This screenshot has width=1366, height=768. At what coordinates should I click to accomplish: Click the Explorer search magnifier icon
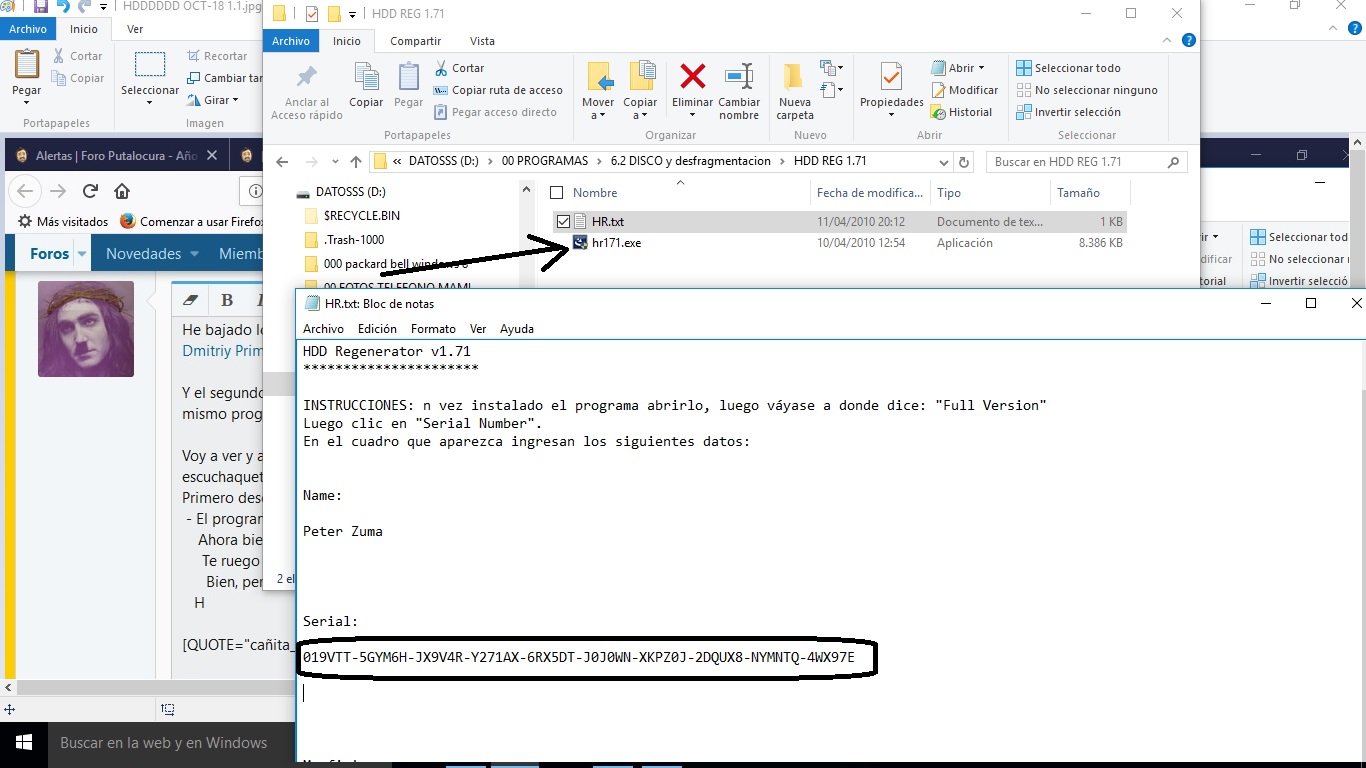pos(1173,161)
